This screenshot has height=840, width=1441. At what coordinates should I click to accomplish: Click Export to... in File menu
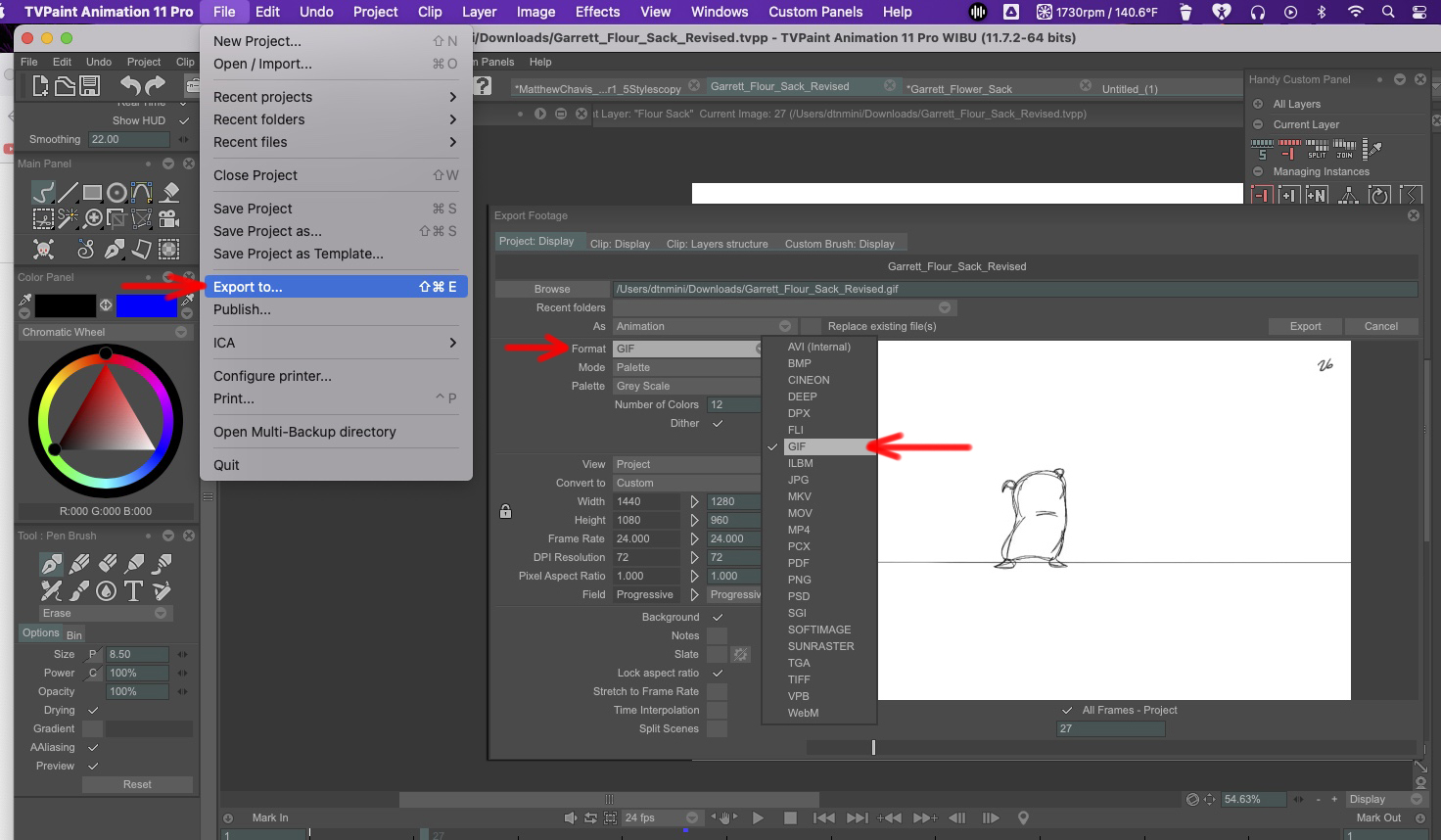pos(336,287)
